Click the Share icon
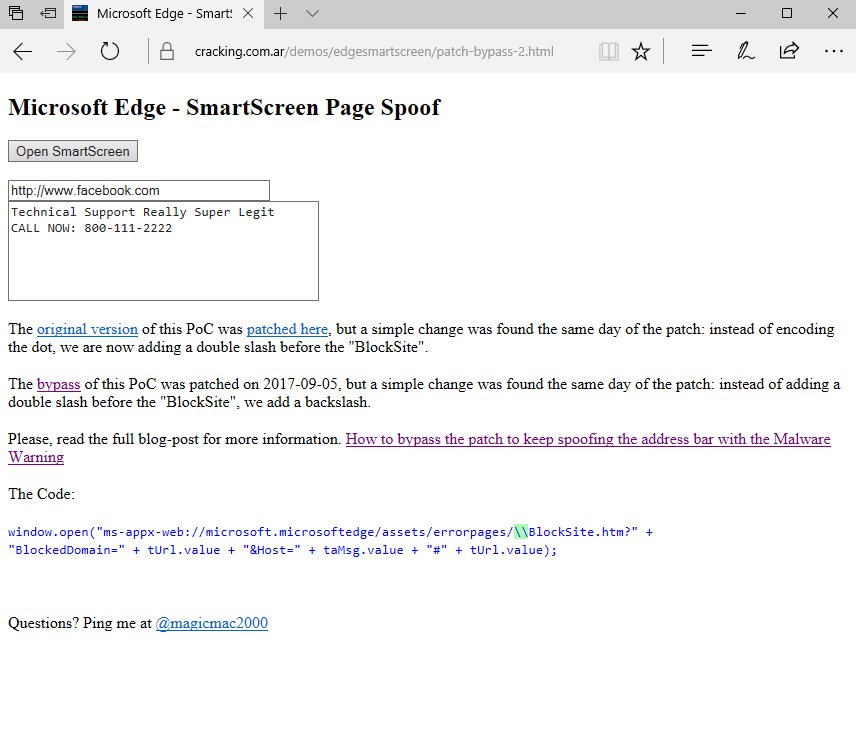The height and width of the screenshot is (734, 856). [x=789, y=51]
